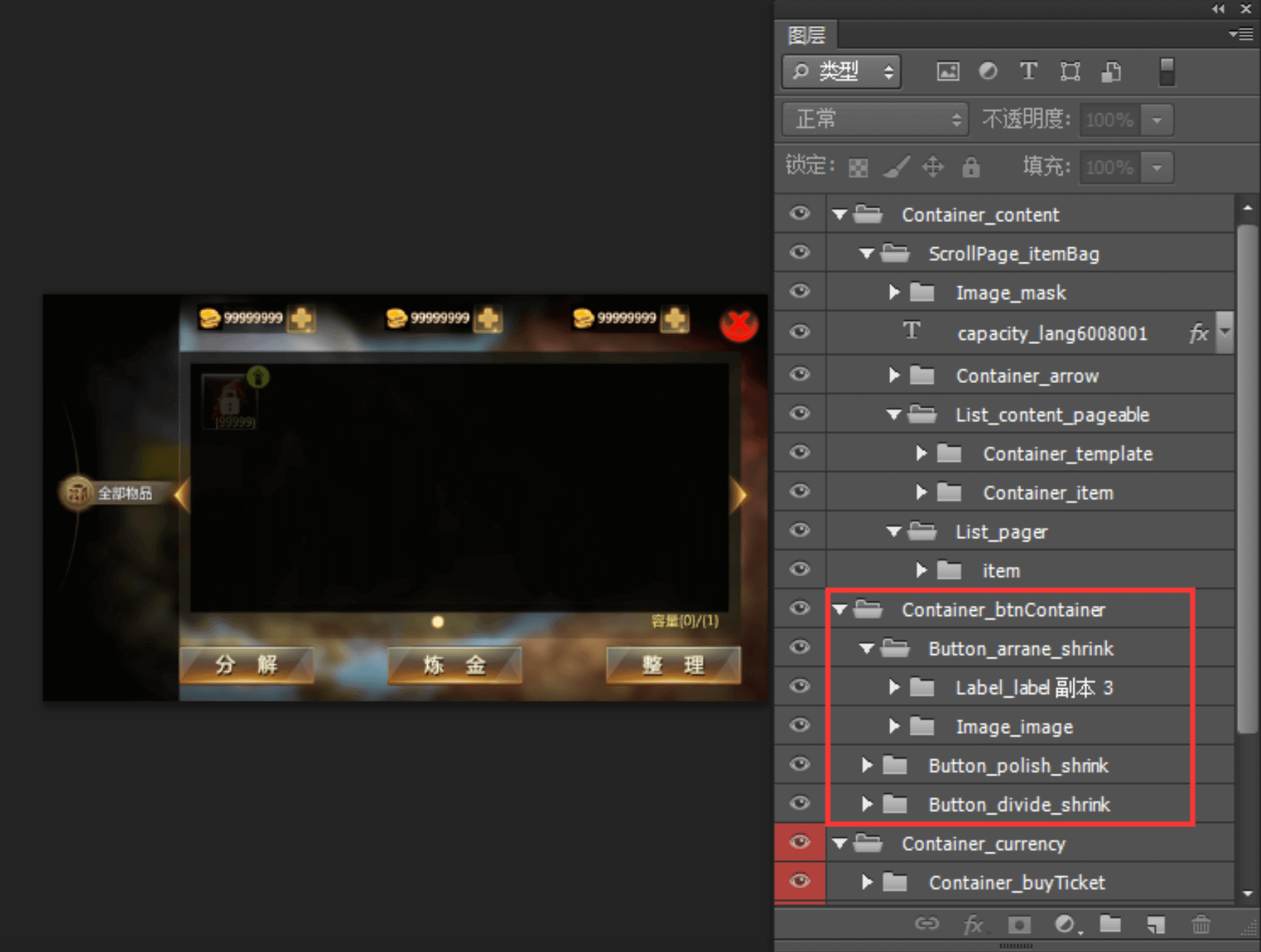
Task: Click the lock position move icon
Action: click(933, 167)
